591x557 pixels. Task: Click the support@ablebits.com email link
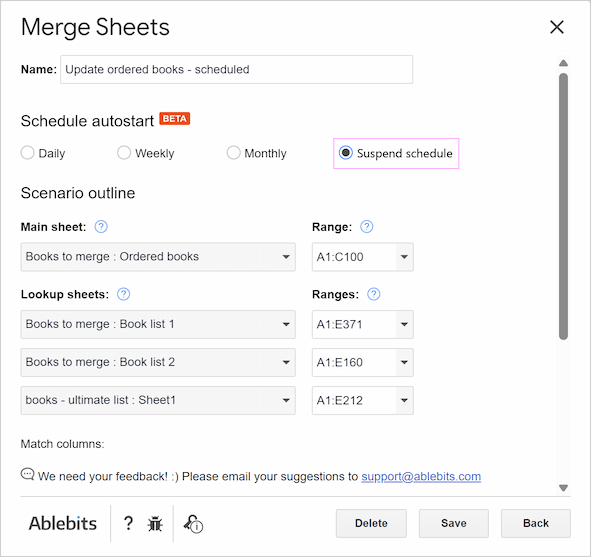pyautogui.click(x=421, y=477)
